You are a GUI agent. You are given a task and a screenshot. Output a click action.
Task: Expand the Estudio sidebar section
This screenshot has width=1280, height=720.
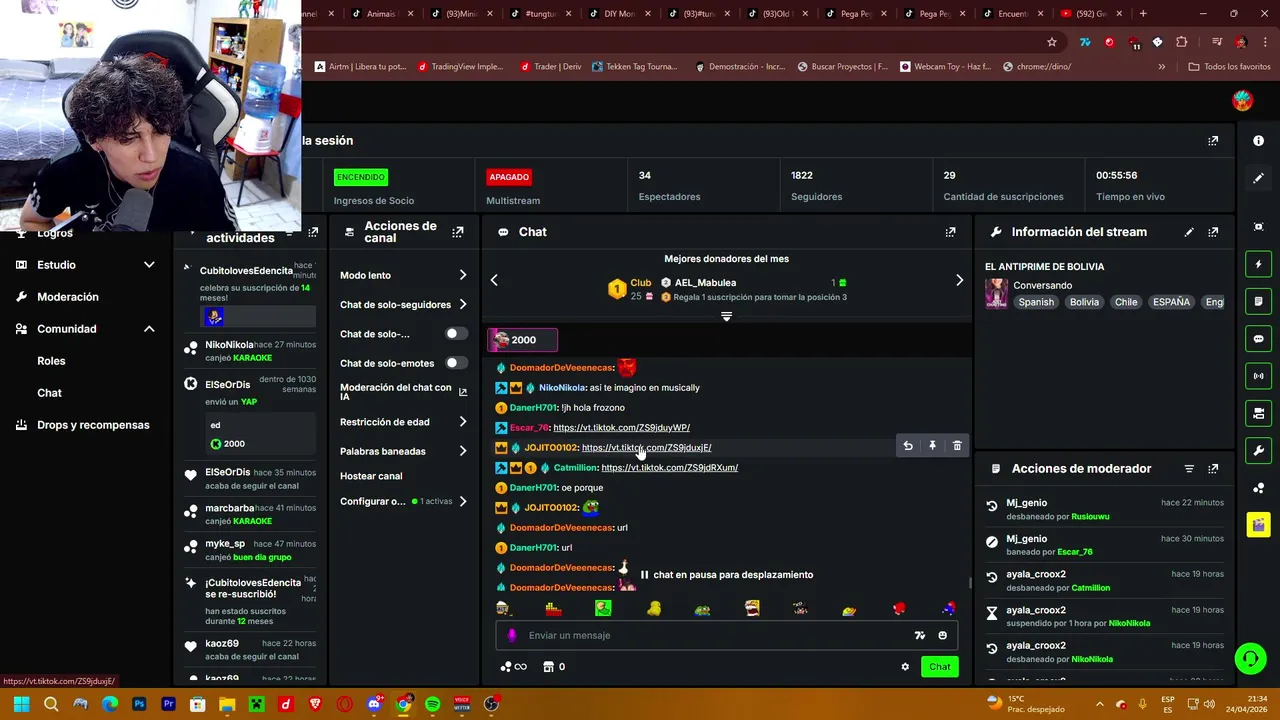click(149, 265)
